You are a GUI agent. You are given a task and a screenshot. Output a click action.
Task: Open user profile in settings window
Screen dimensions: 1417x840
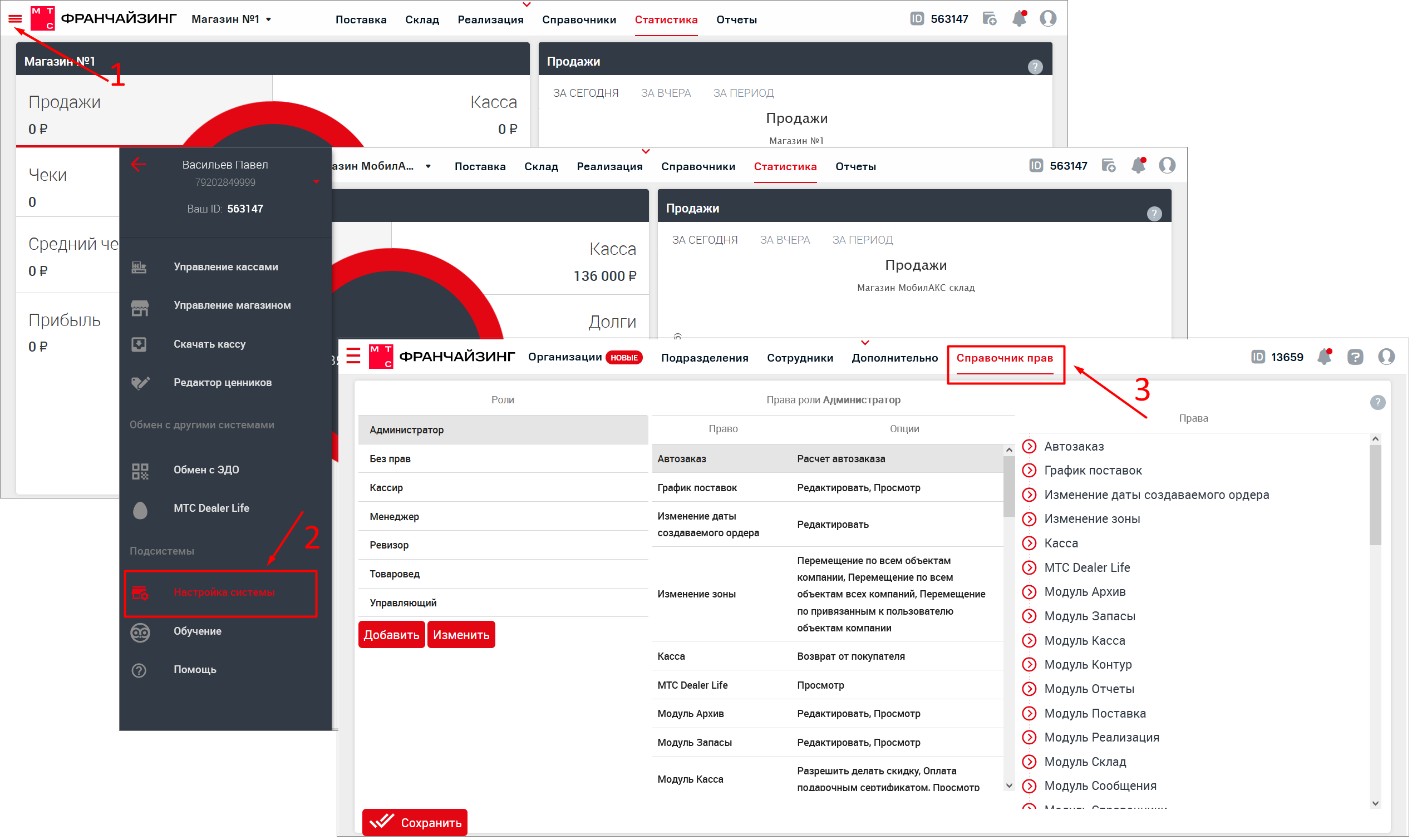coord(1386,357)
